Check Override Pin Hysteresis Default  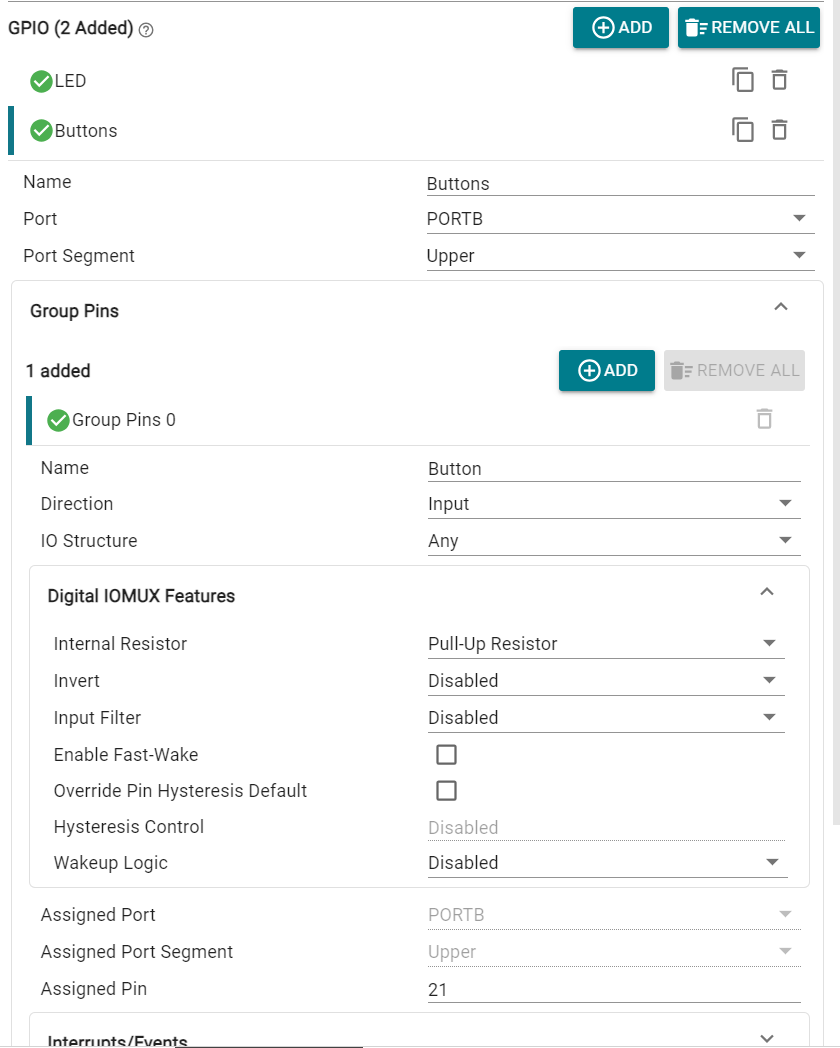tap(446, 791)
